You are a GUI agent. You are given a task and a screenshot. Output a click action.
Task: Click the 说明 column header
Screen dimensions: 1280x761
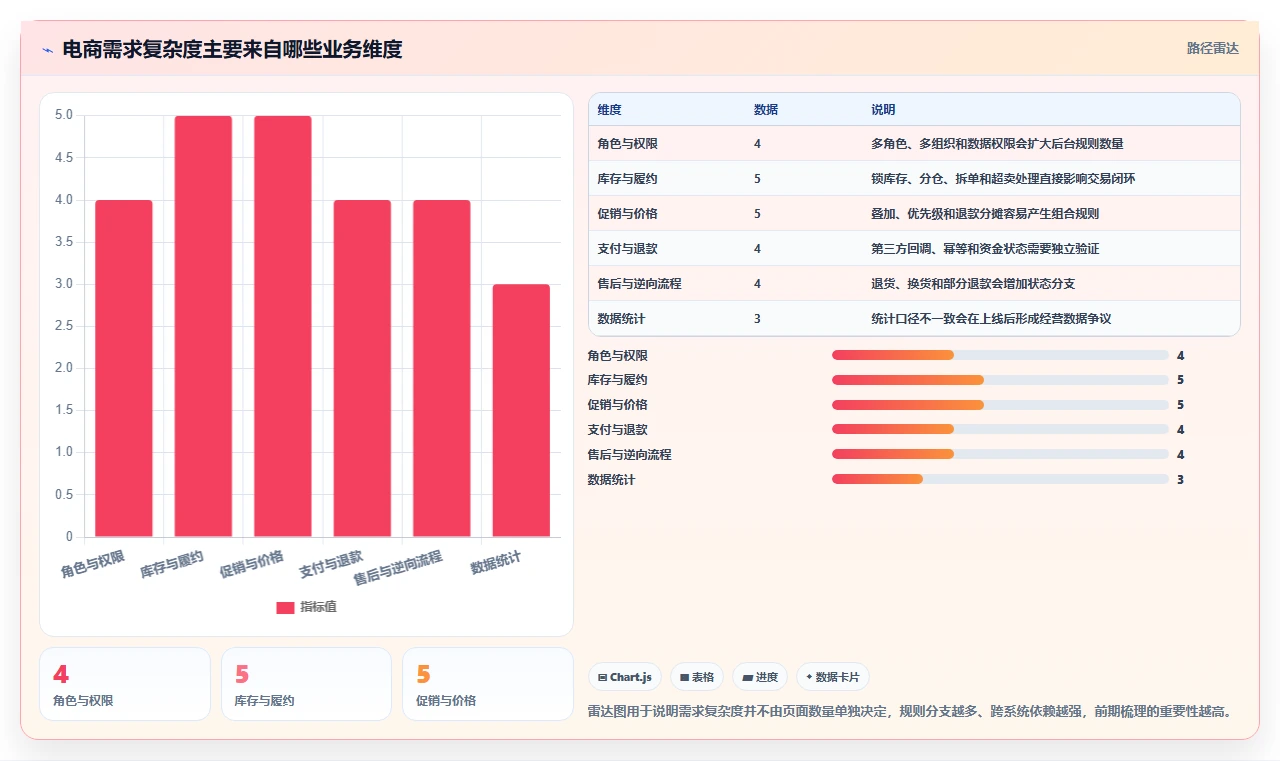883,110
